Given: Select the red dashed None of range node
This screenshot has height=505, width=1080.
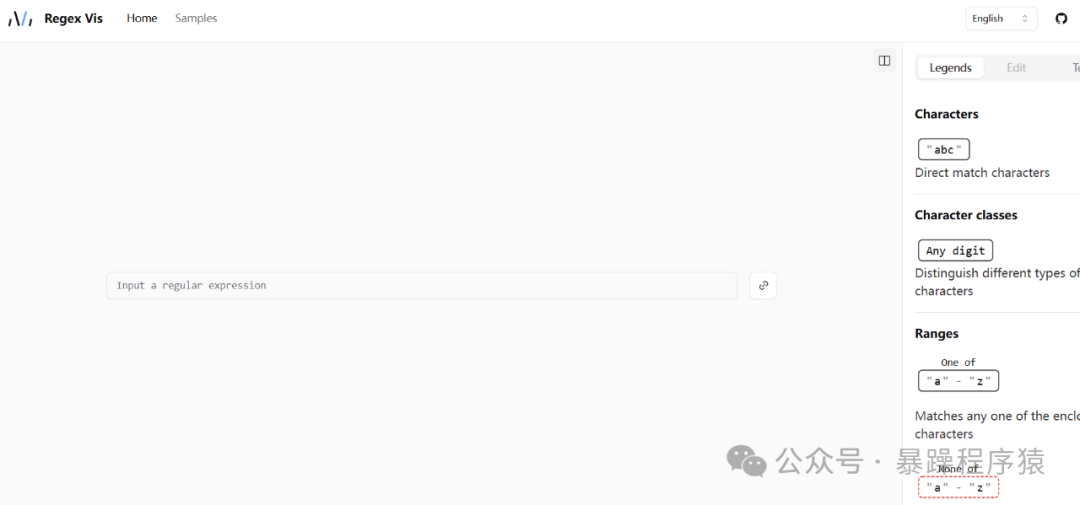Looking at the screenshot, I should pos(958,488).
